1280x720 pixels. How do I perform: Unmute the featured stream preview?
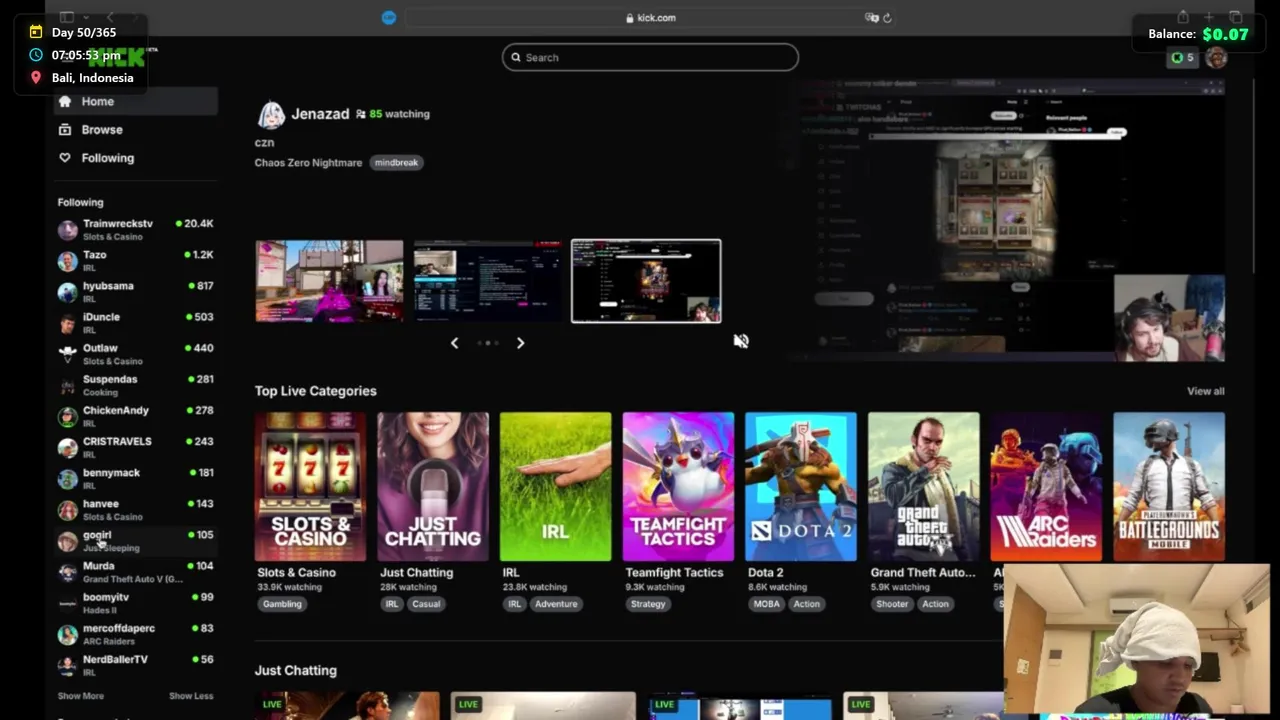click(x=741, y=341)
